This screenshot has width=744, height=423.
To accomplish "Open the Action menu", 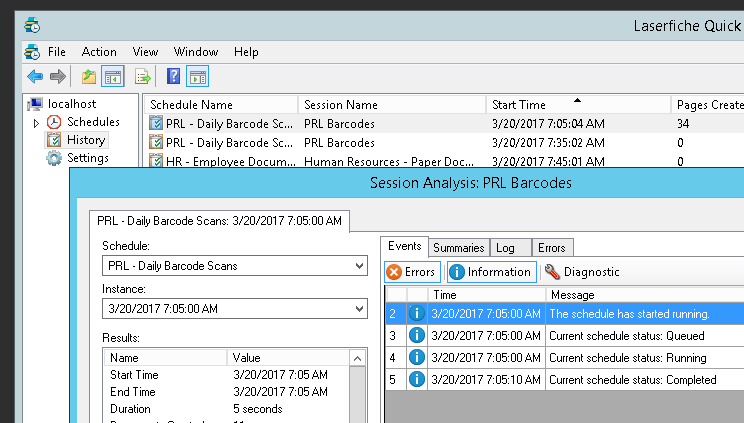I will (x=99, y=52).
